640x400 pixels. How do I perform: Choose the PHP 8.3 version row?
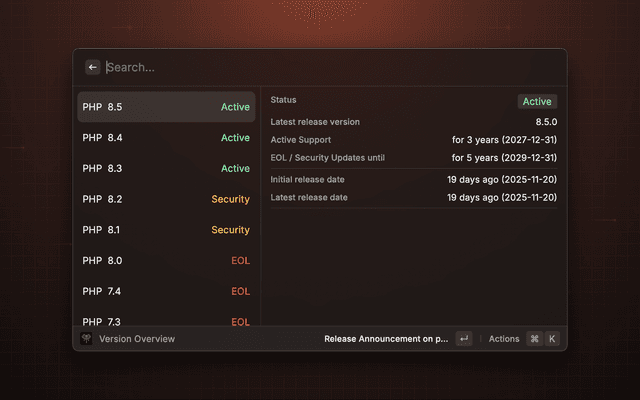(x=166, y=169)
